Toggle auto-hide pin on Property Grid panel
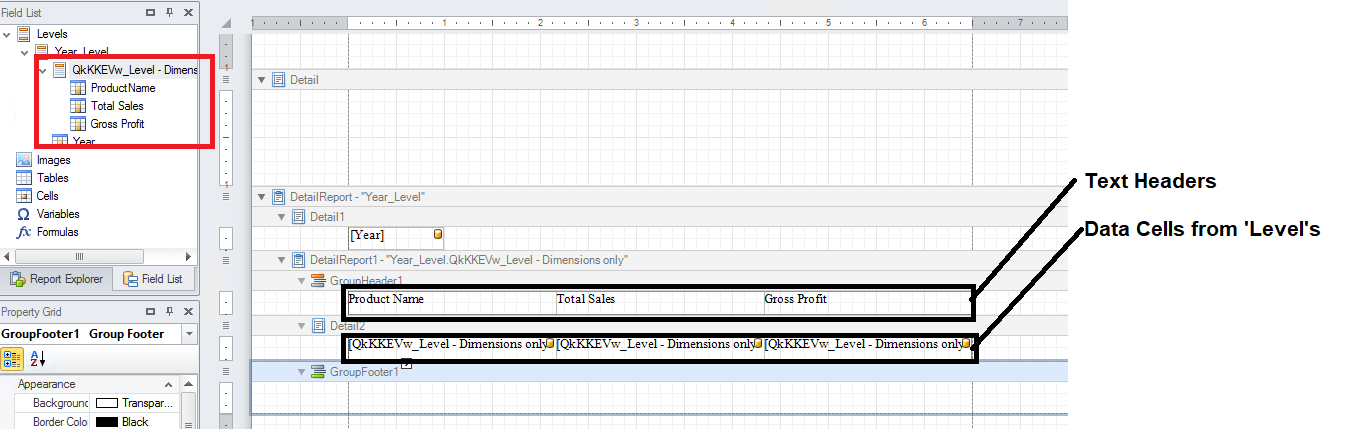The height and width of the screenshot is (429, 1357). point(169,313)
